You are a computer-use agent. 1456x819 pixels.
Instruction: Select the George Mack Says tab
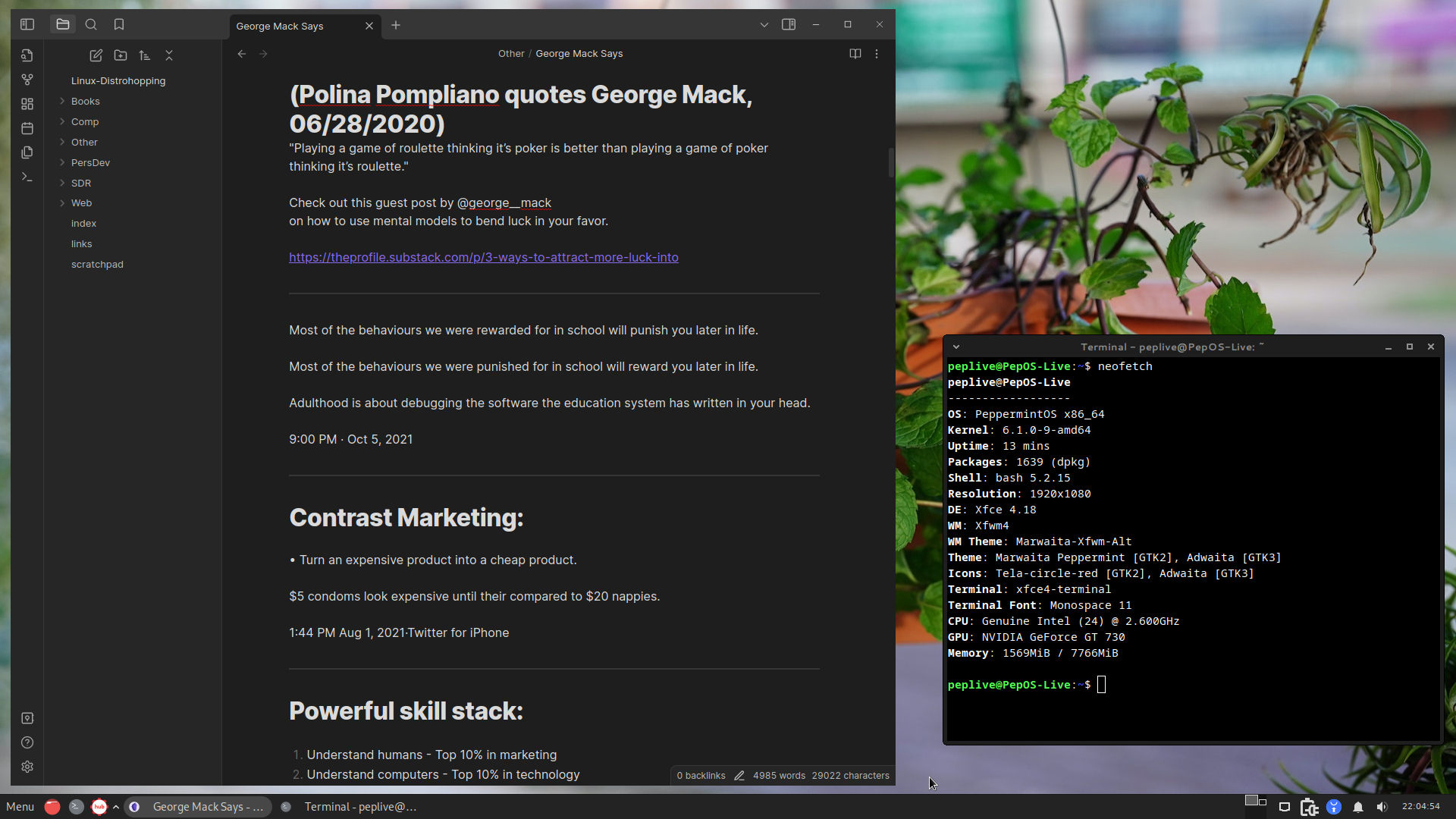[280, 26]
